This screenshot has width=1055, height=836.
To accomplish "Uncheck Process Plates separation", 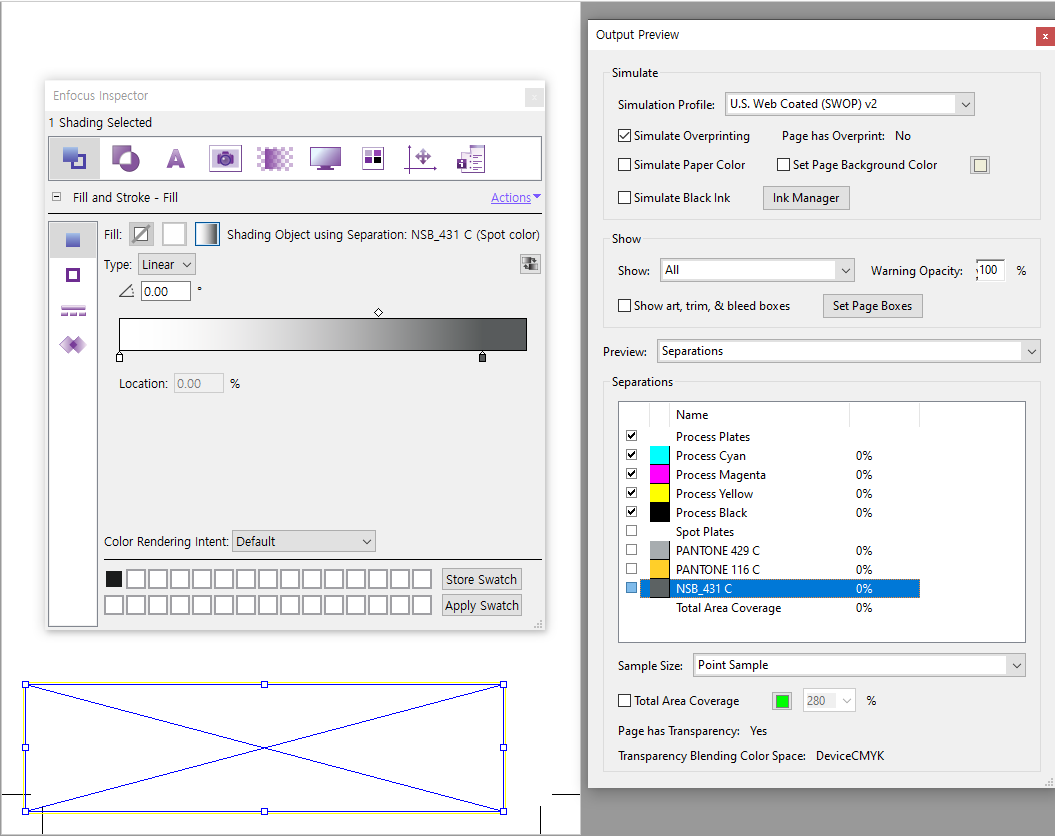I will click(x=631, y=436).
